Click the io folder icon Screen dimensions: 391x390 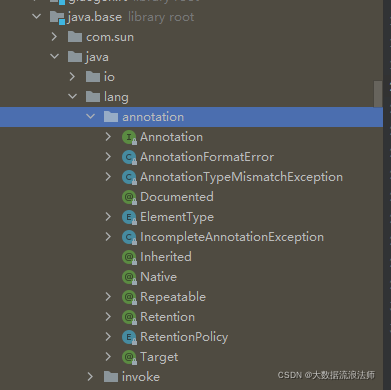(x=93, y=77)
